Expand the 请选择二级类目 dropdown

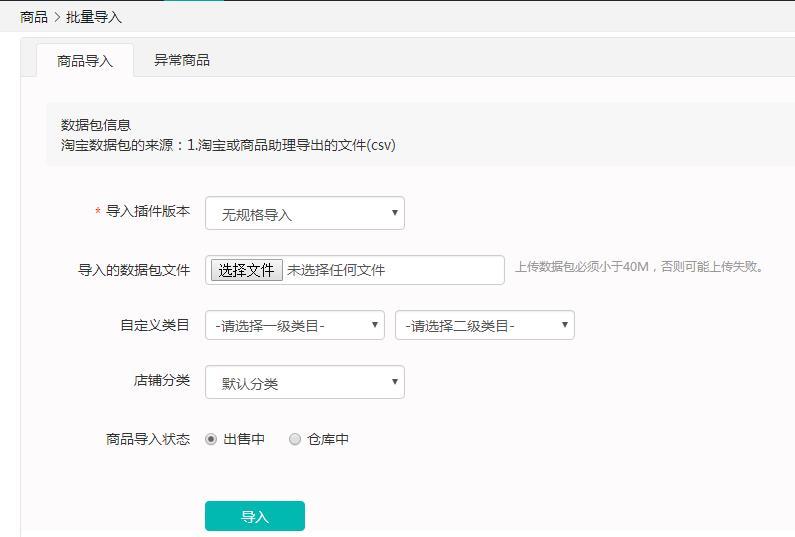pos(485,325)
